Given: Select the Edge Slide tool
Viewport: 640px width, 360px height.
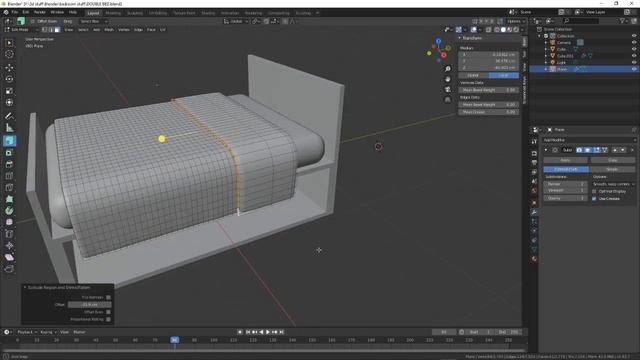Looking at the screenshot, I should tap(9, 234).
